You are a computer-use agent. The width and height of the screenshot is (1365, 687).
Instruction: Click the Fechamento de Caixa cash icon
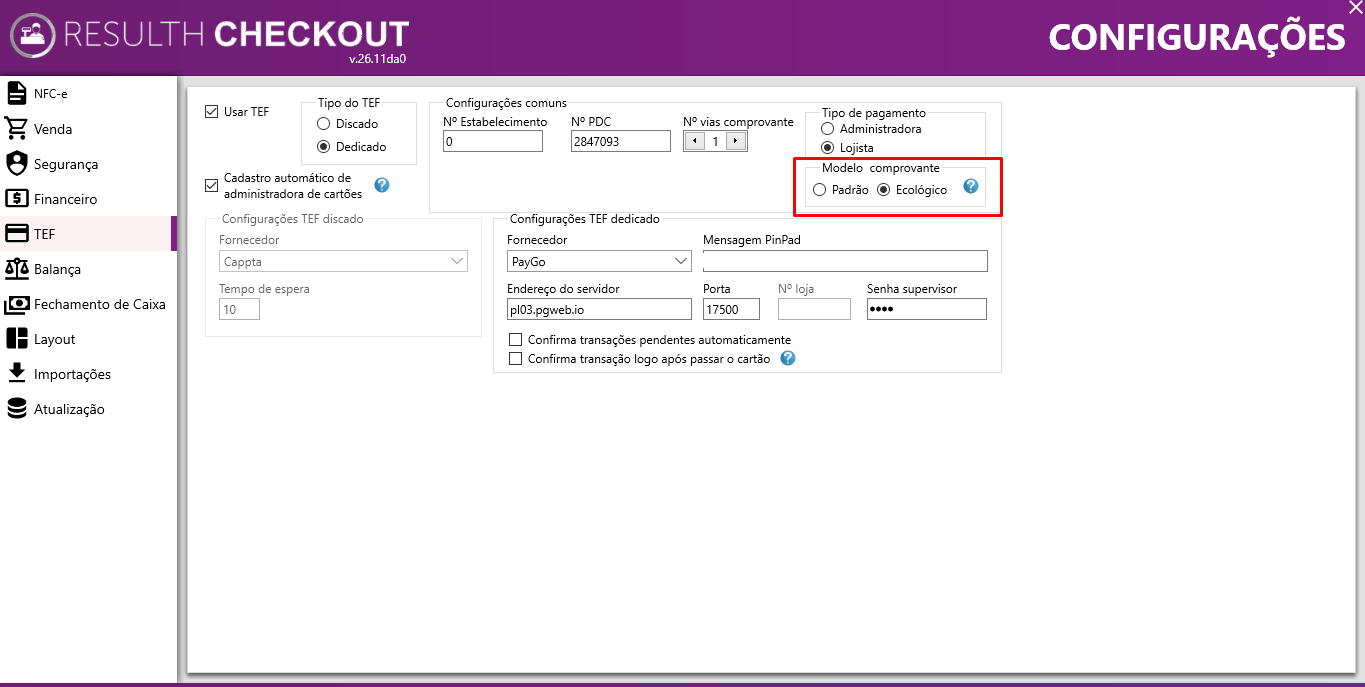click(16, 304)
